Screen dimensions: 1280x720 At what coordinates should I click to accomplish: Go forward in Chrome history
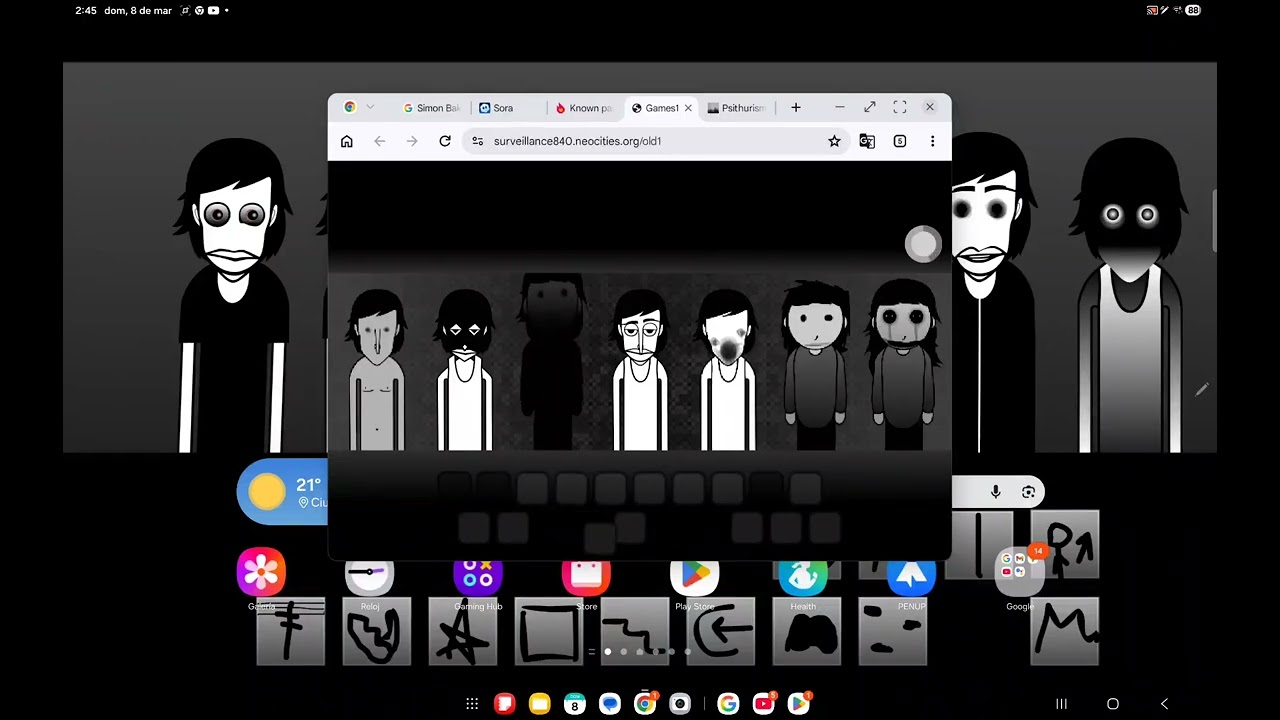click(x=412, y=141)
